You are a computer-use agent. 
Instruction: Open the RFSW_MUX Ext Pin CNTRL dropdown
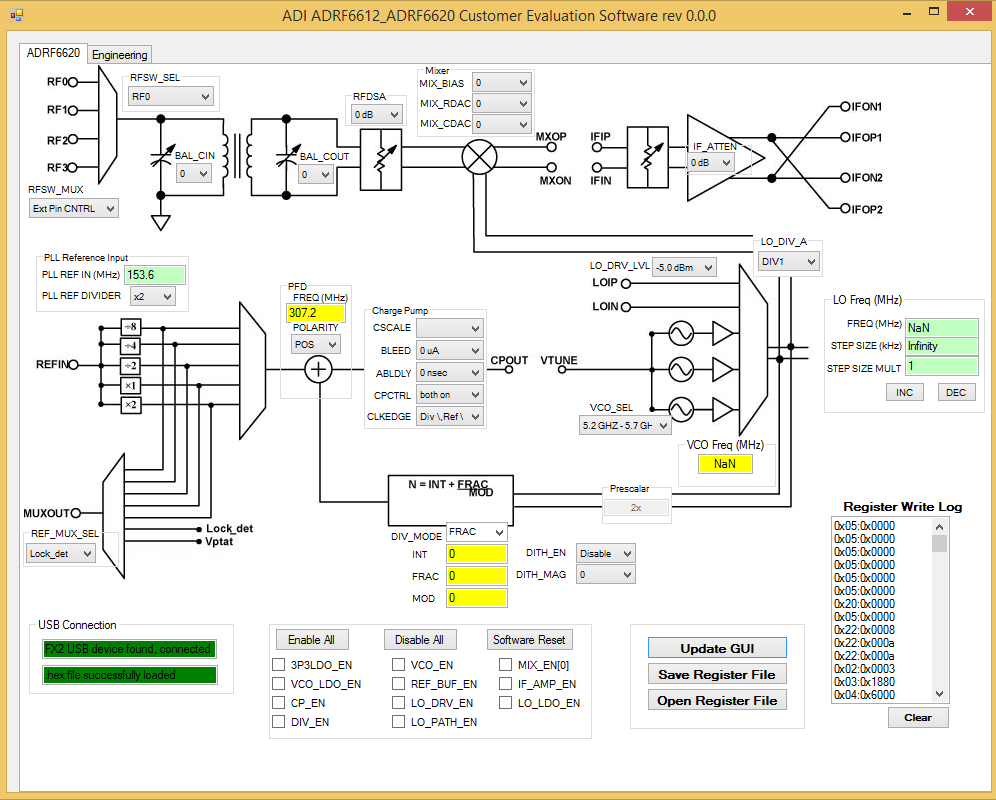(x=74, y=208)
